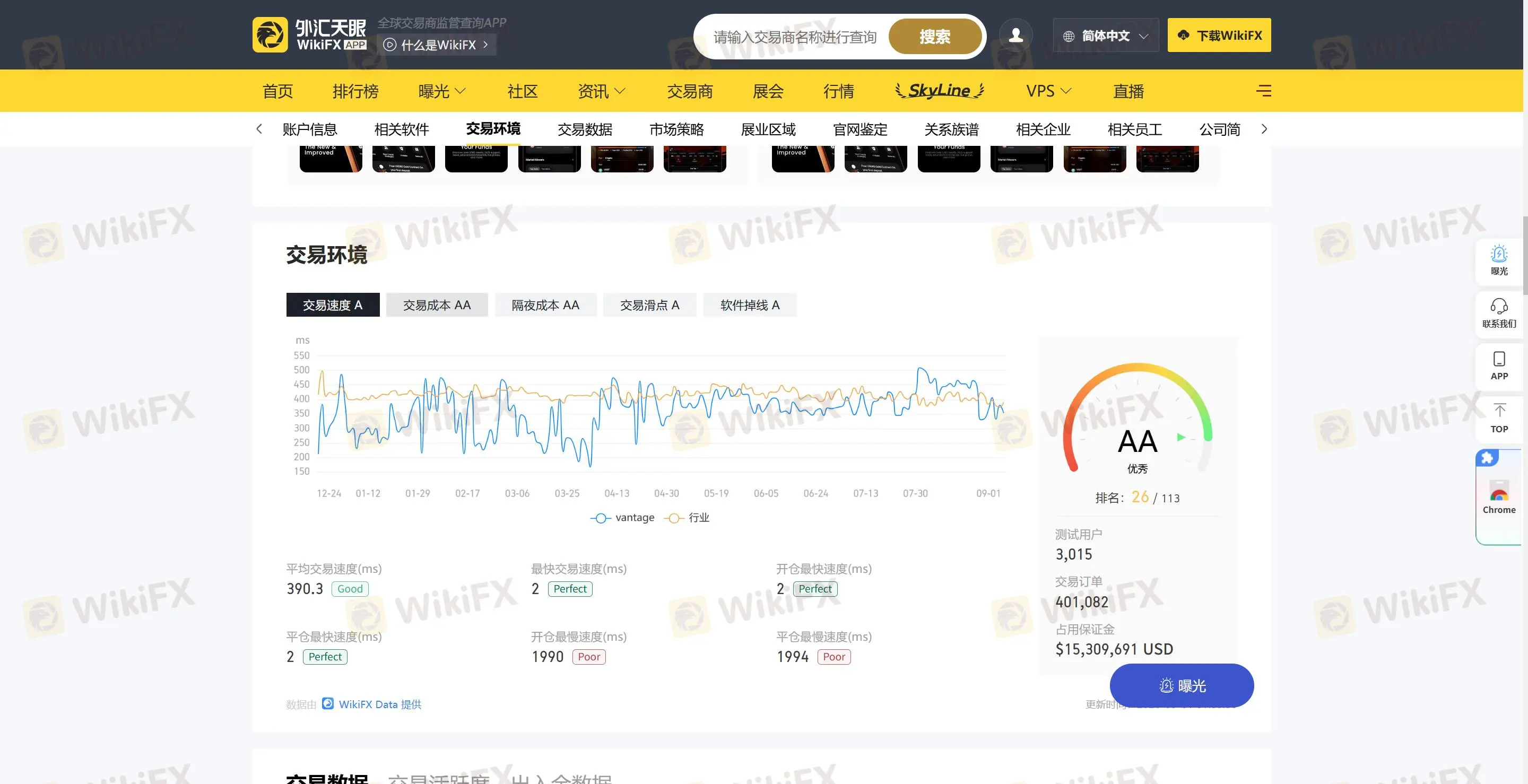Switch to the 相关软件 section tab

pyautogui.click(x=402, y=129)
